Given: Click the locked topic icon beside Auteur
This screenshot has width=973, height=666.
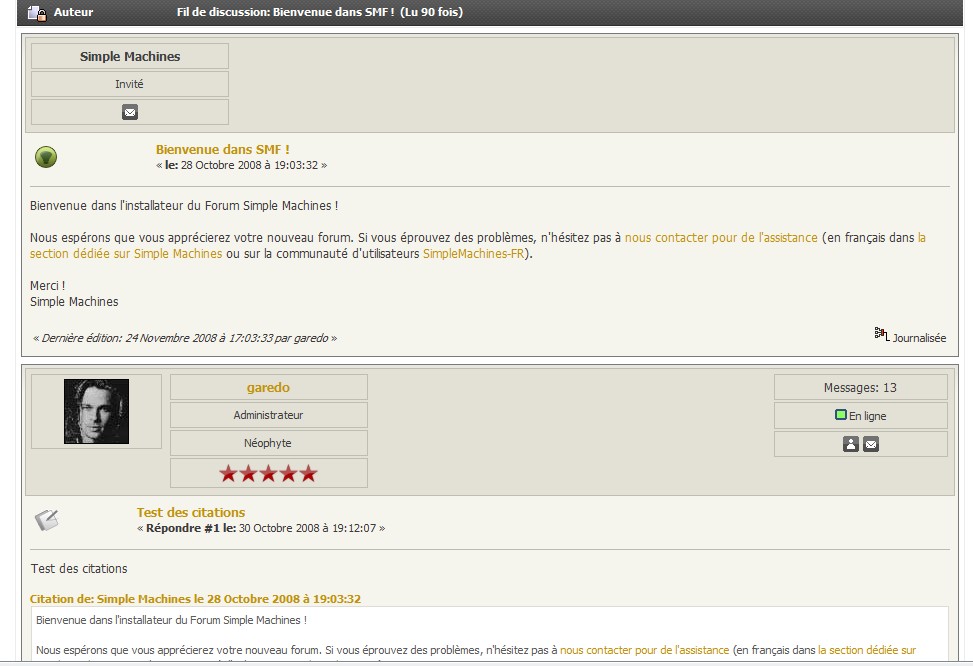Looking at the screenshot, I should 37,12.
